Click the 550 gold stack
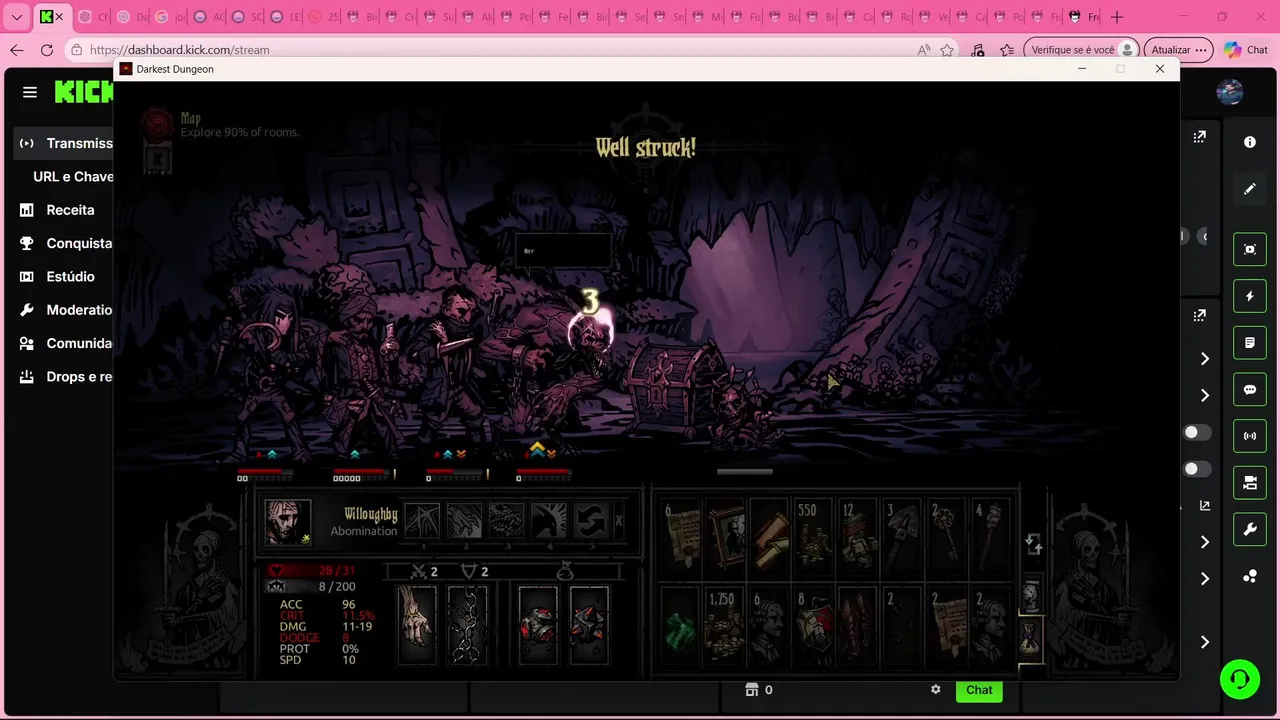 (x=815, y=539)
